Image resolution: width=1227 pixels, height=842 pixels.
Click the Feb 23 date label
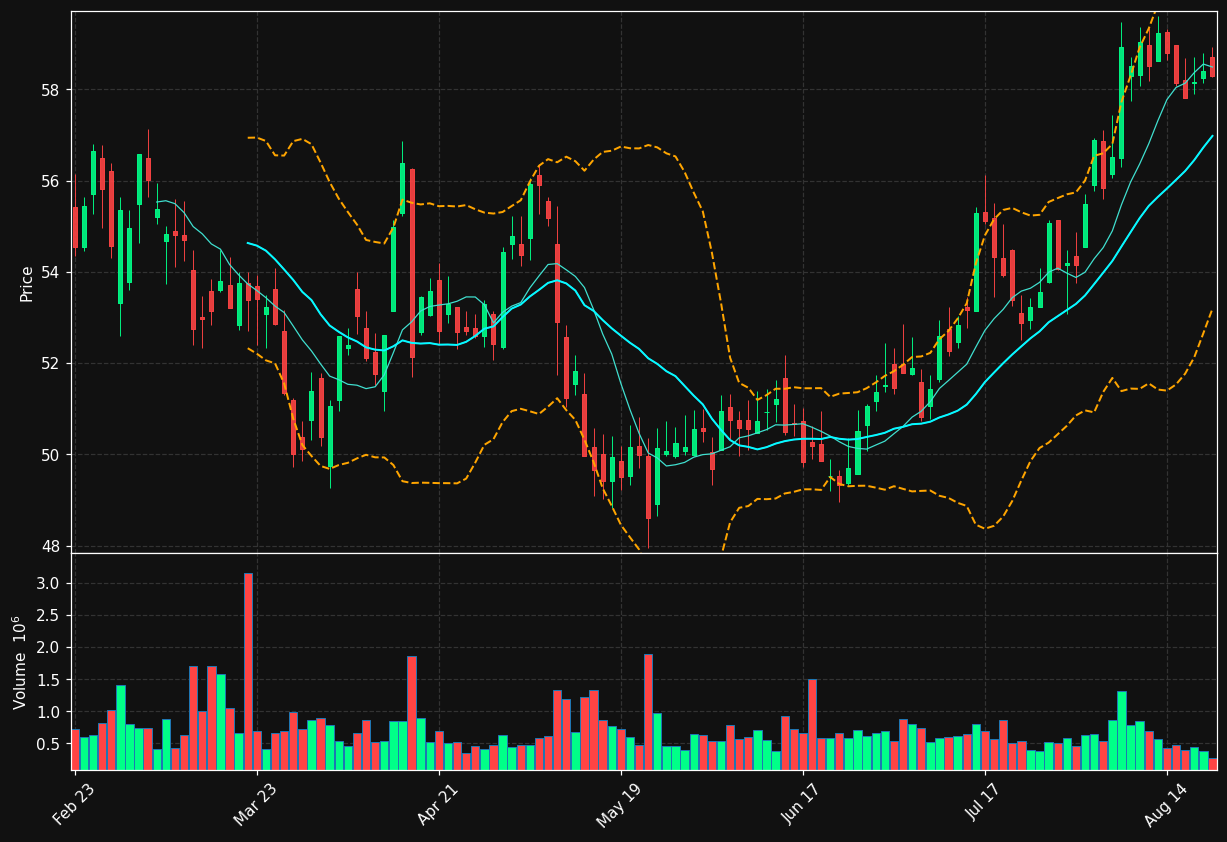point(73,803)
